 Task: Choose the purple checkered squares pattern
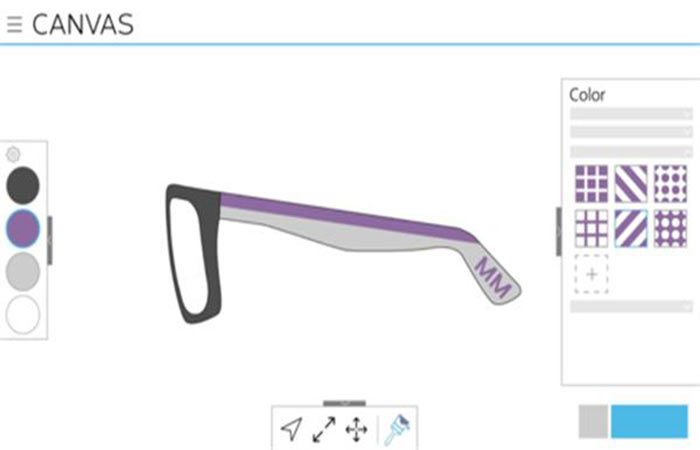coord(592,183)
